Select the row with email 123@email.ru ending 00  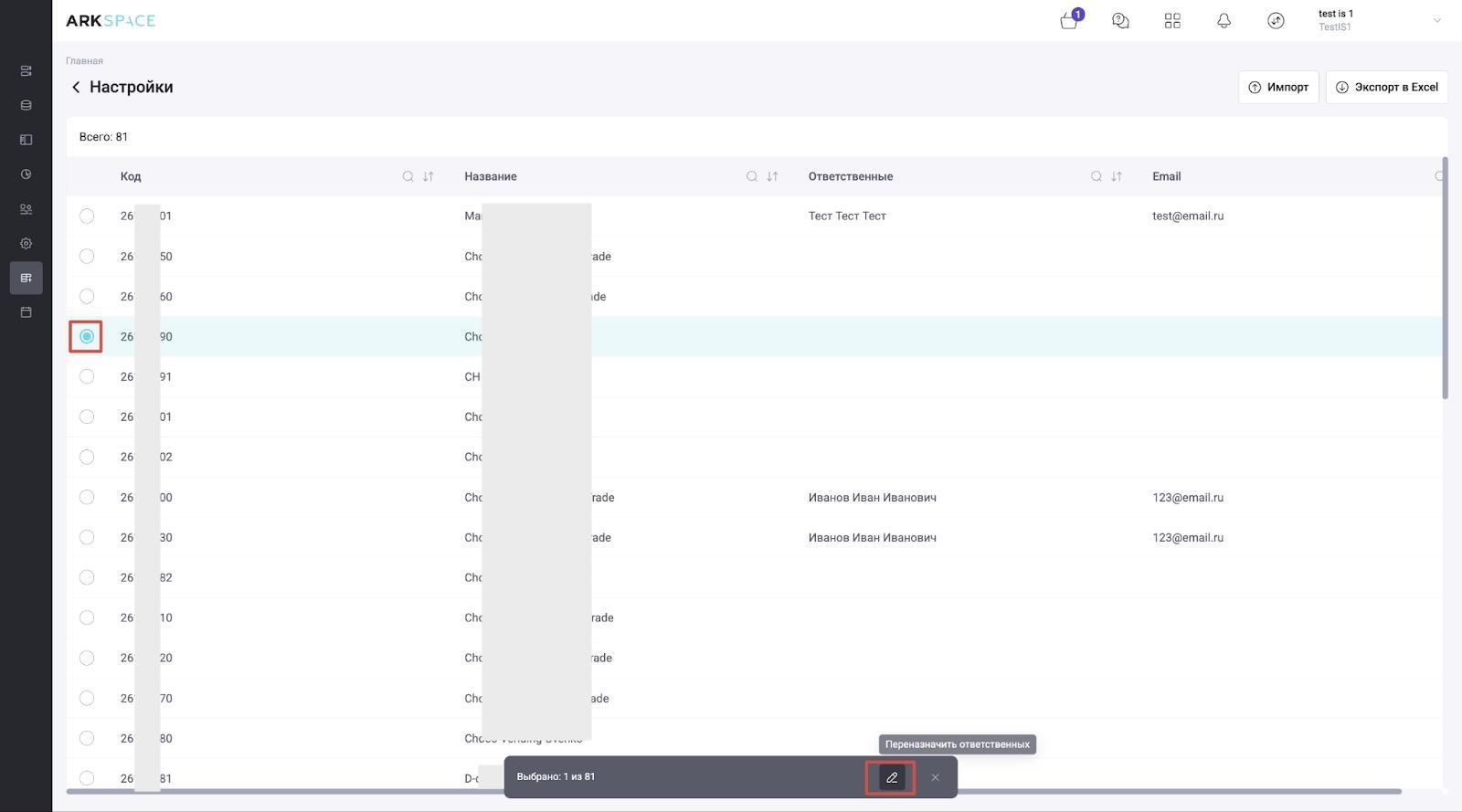(87, 498)
